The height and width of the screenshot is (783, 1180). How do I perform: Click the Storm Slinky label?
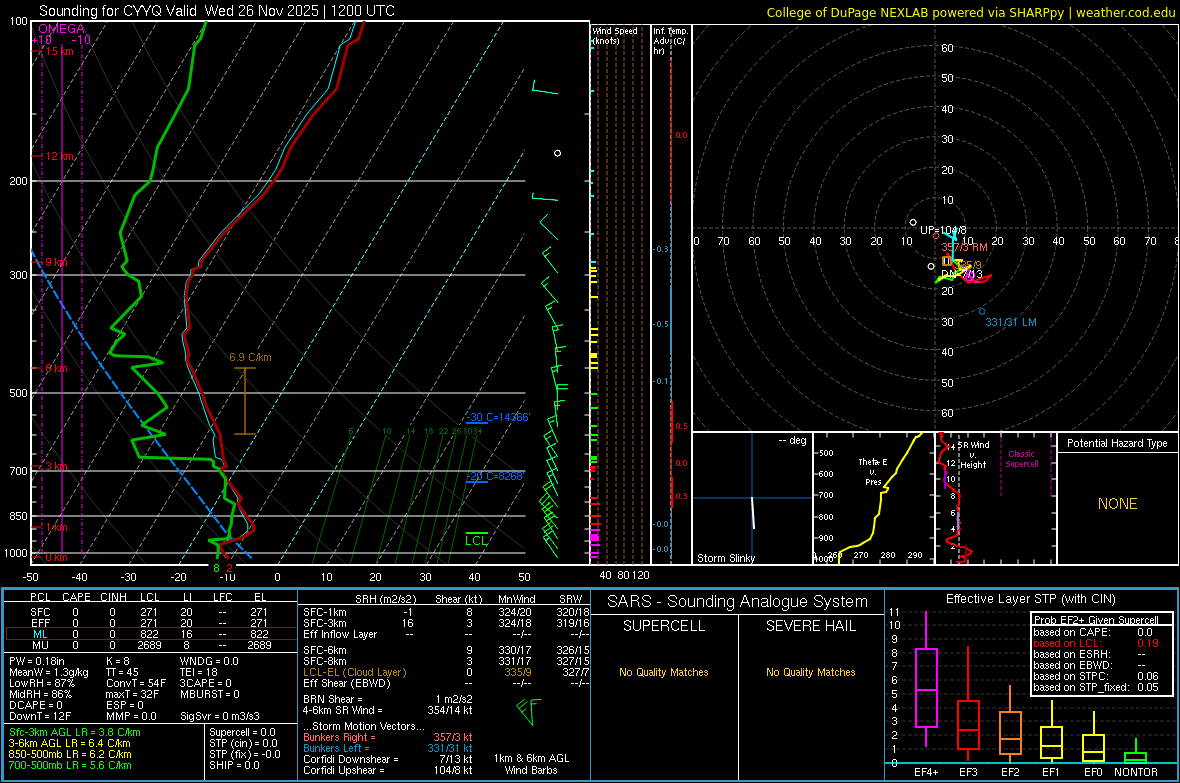pos(725,558)
